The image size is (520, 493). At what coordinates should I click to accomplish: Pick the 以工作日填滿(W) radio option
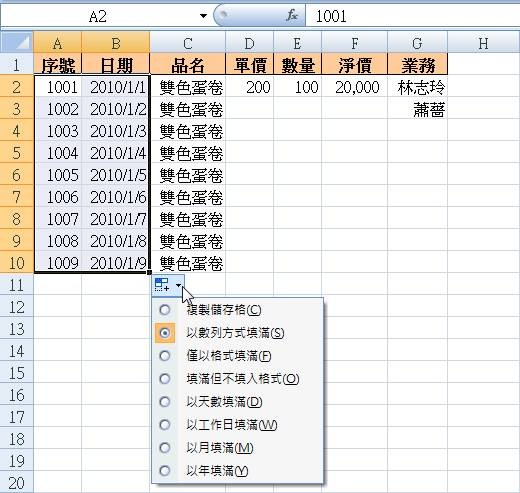pos(165,425)
